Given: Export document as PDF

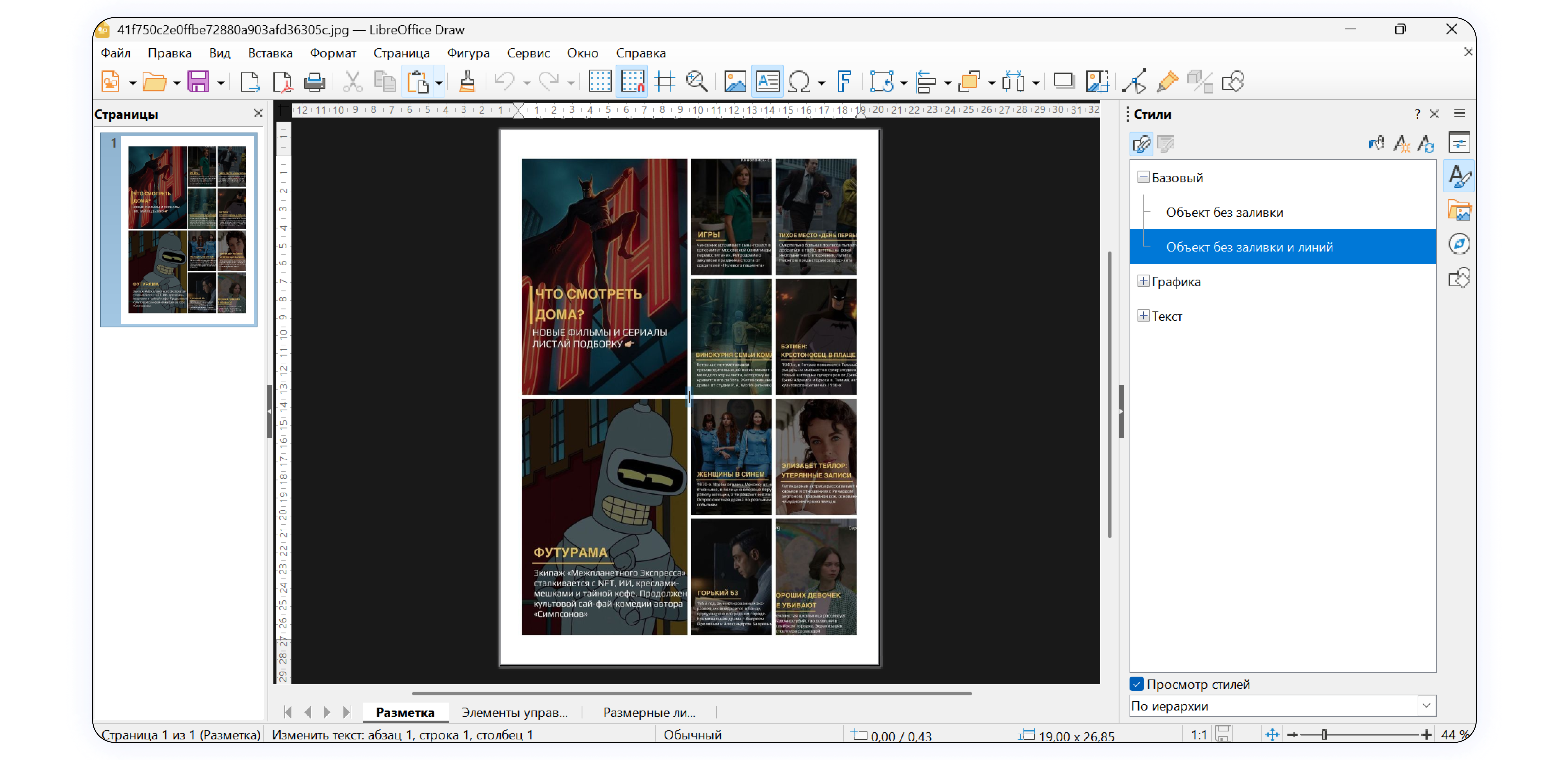Looking at the screenshot, I should point(282,81).
